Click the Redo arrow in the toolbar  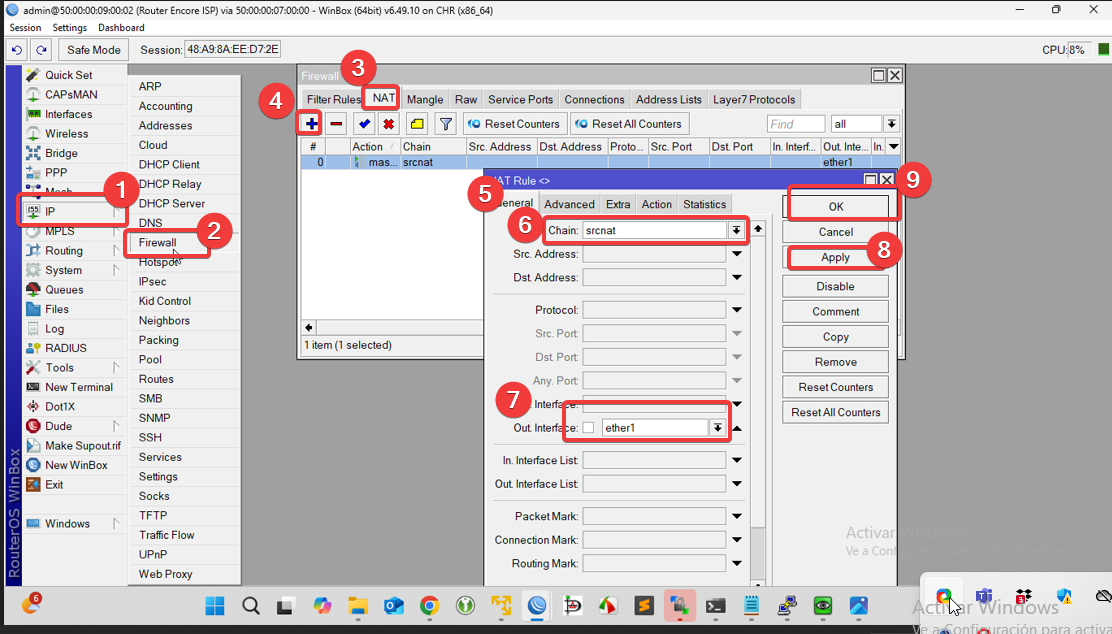(x=41, y=50)
